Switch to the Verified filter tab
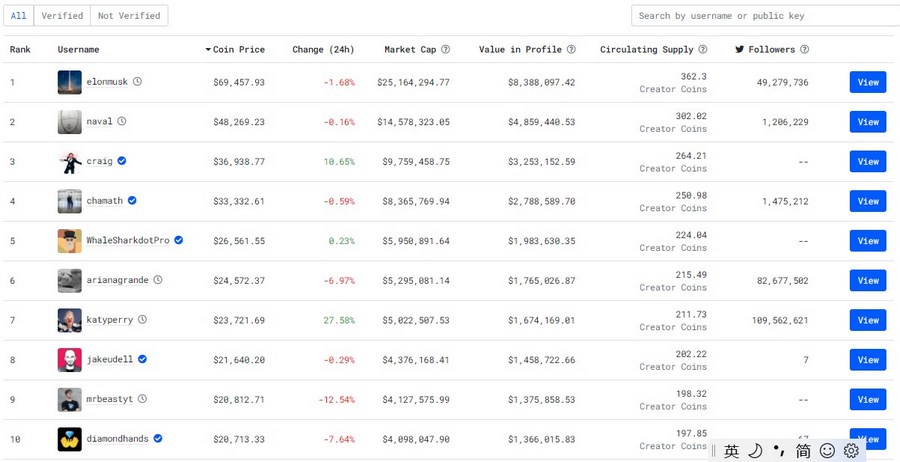The width and height of the screenshot is (900, 462). (61, 16)
